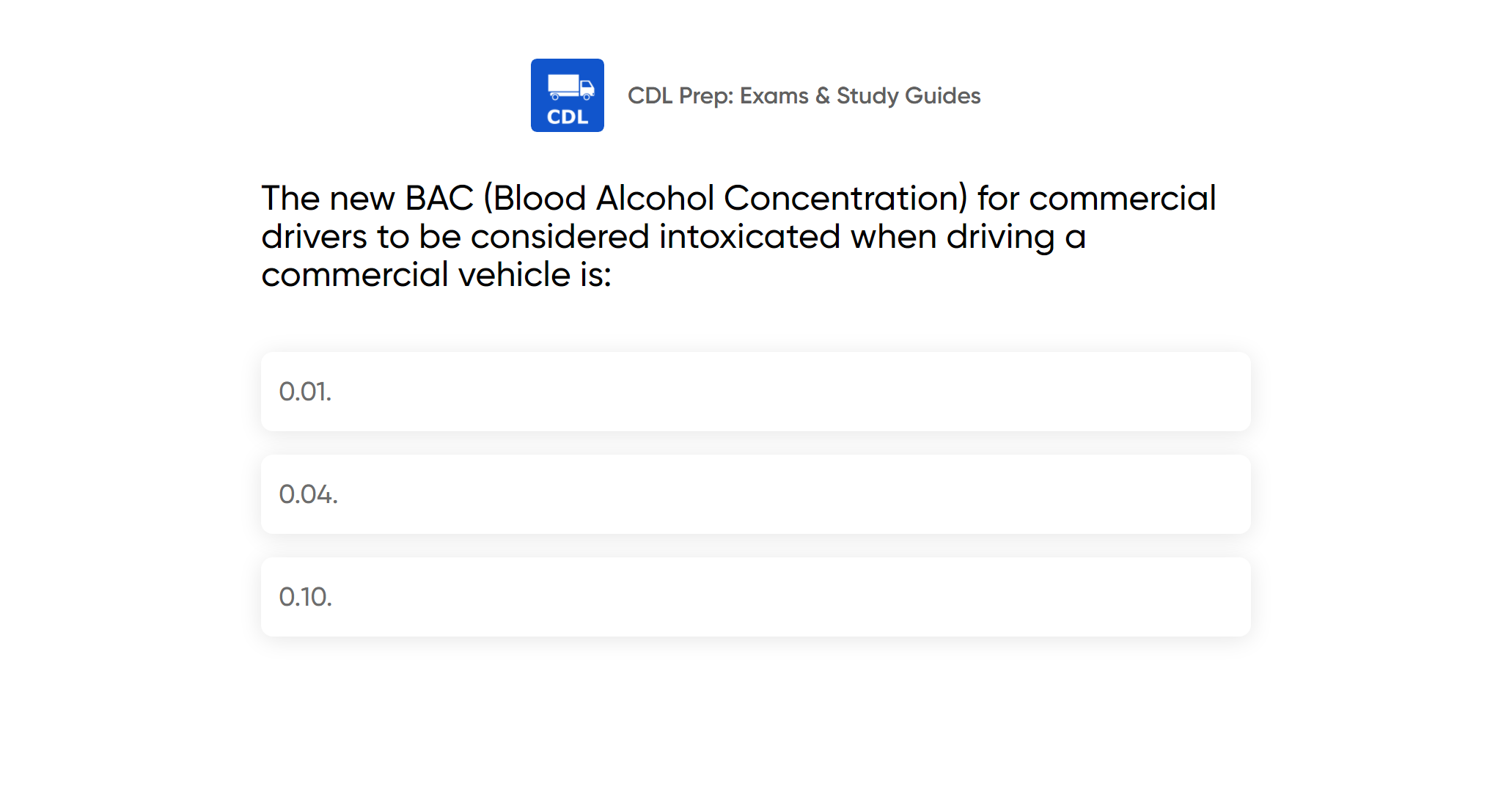Select the 0.04 answer option
1512x792 pixels.
point(755,494)
